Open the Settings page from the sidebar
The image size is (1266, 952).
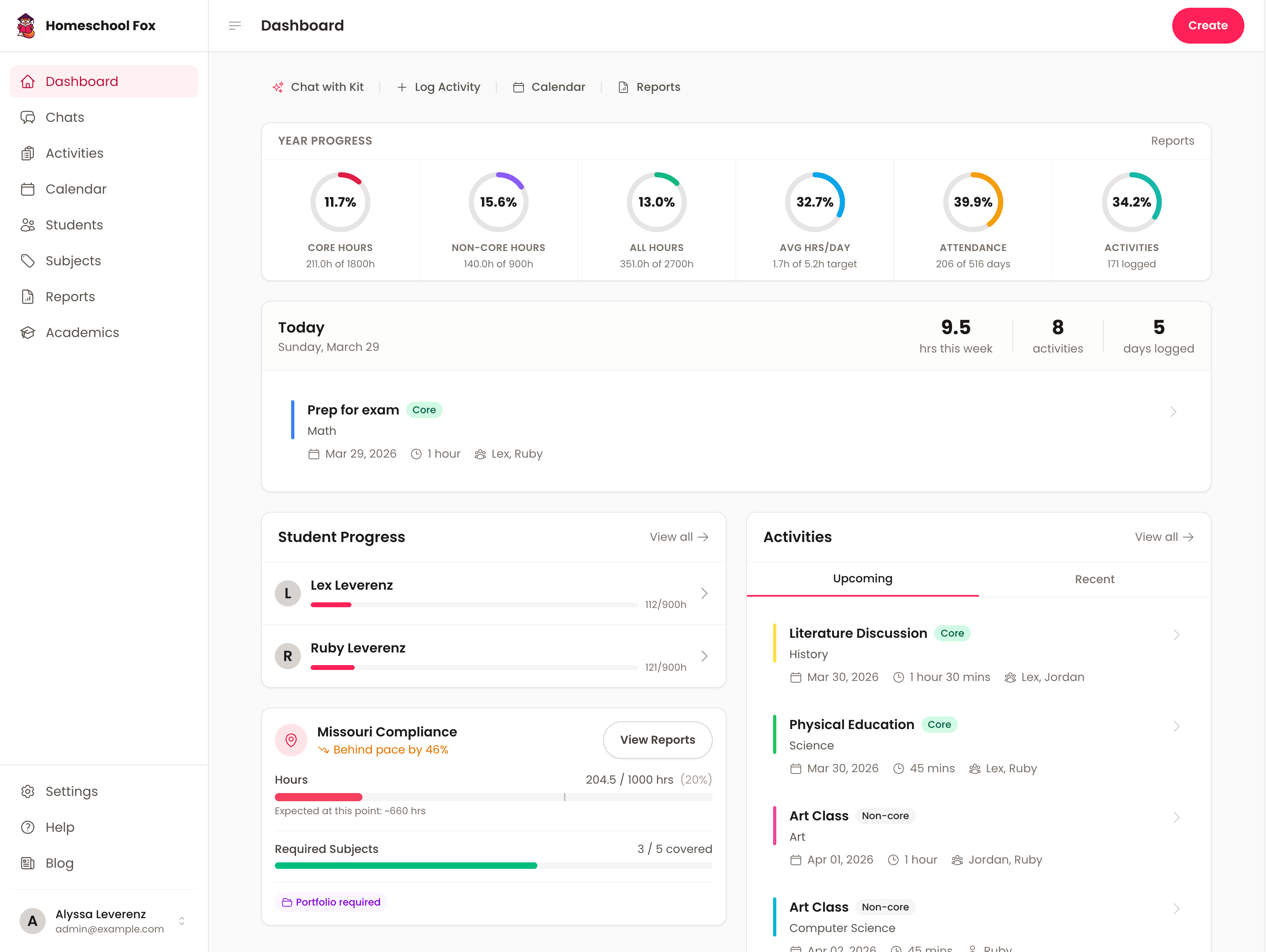pos(71,791)
